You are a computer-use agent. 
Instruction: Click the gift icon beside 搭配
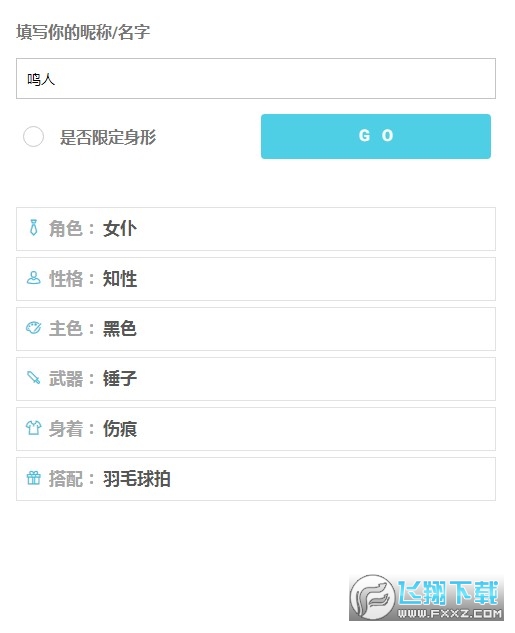point(33,478)
